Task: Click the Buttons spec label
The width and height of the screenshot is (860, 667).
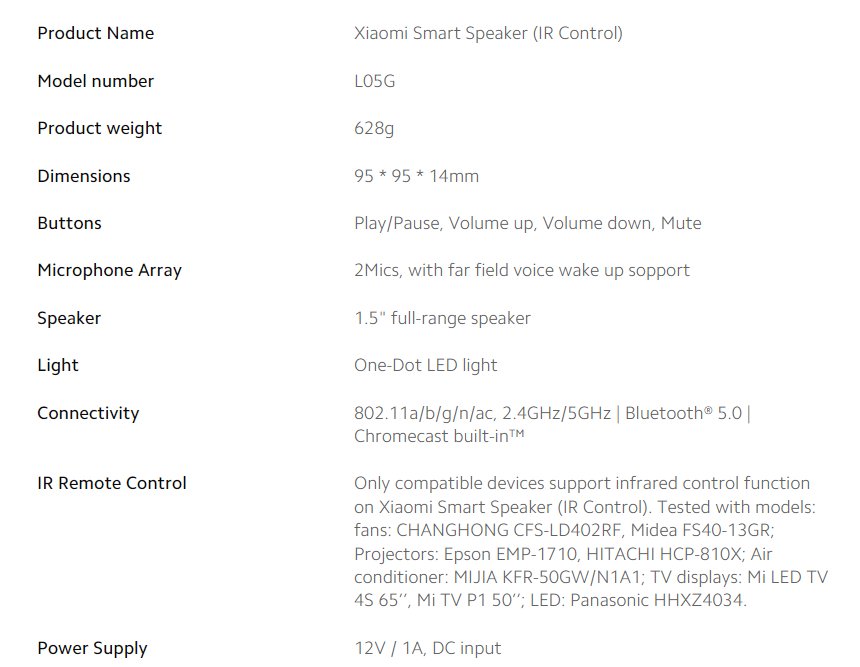Action: pos(70,223)
